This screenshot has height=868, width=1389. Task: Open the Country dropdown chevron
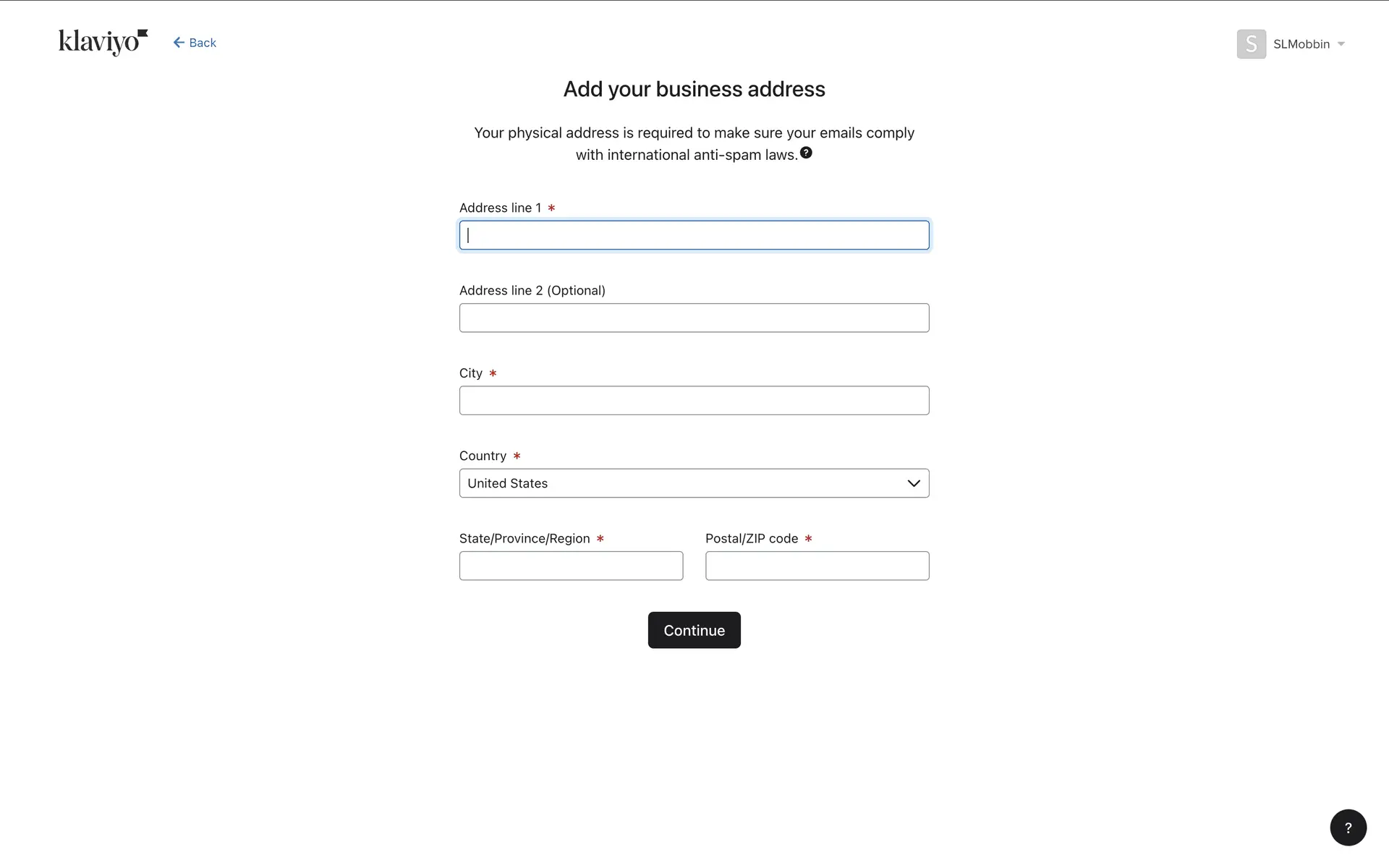[x=913, y=483]
